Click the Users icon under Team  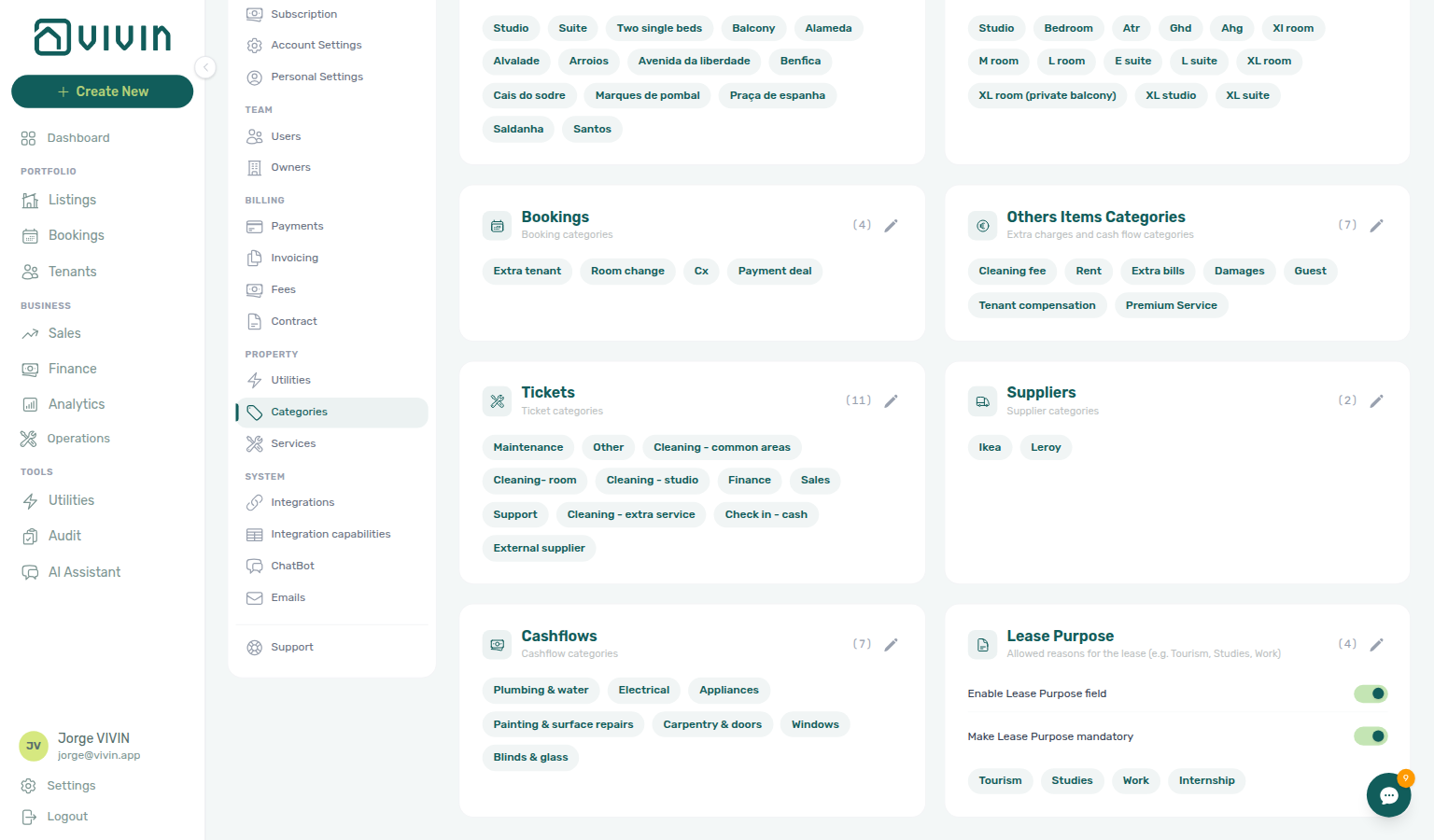pos(254,136)
